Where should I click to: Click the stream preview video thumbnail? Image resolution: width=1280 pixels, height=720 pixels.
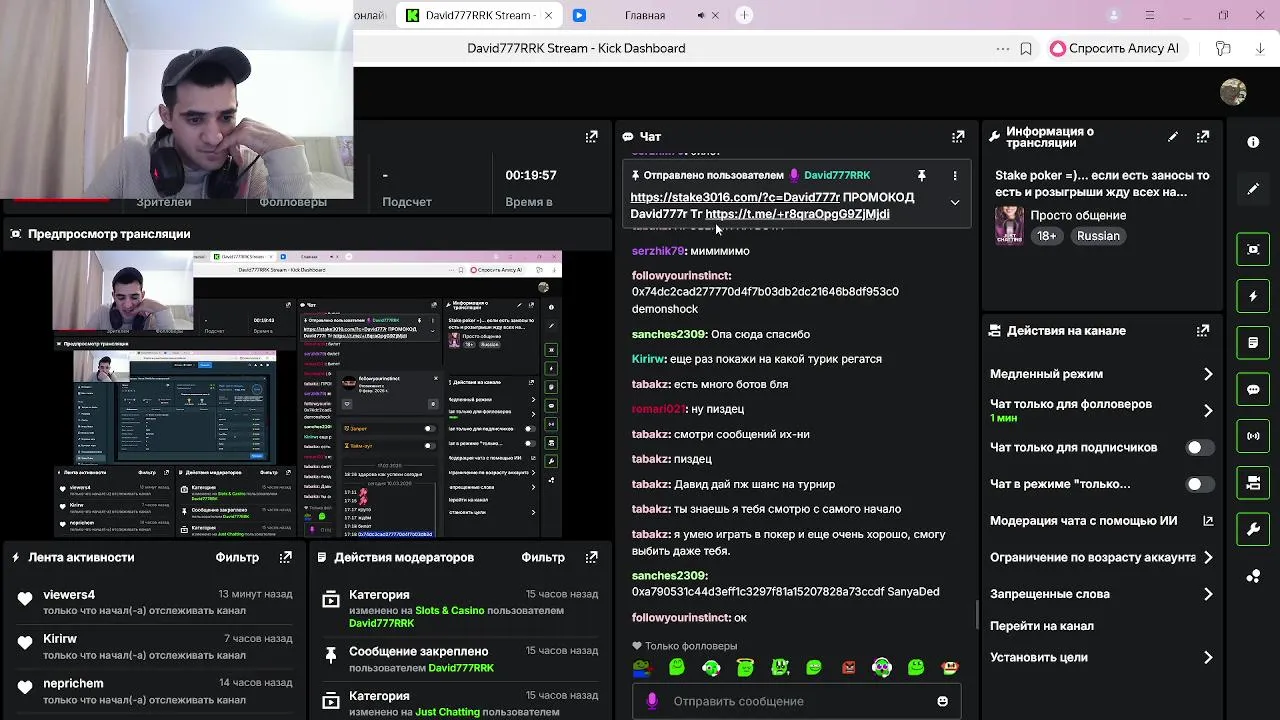click(x=307, y=394)
